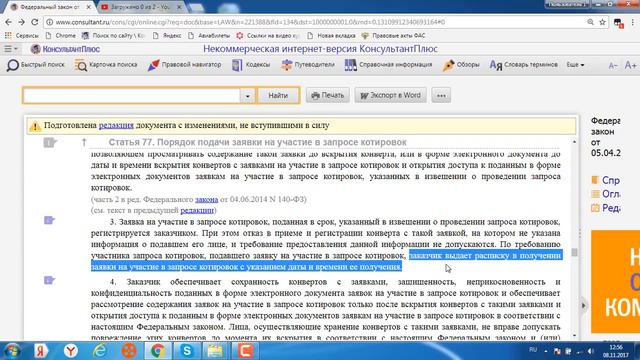640x360 pixels.
Task: Click Экспорт в Word button
Action: point(390,96)
